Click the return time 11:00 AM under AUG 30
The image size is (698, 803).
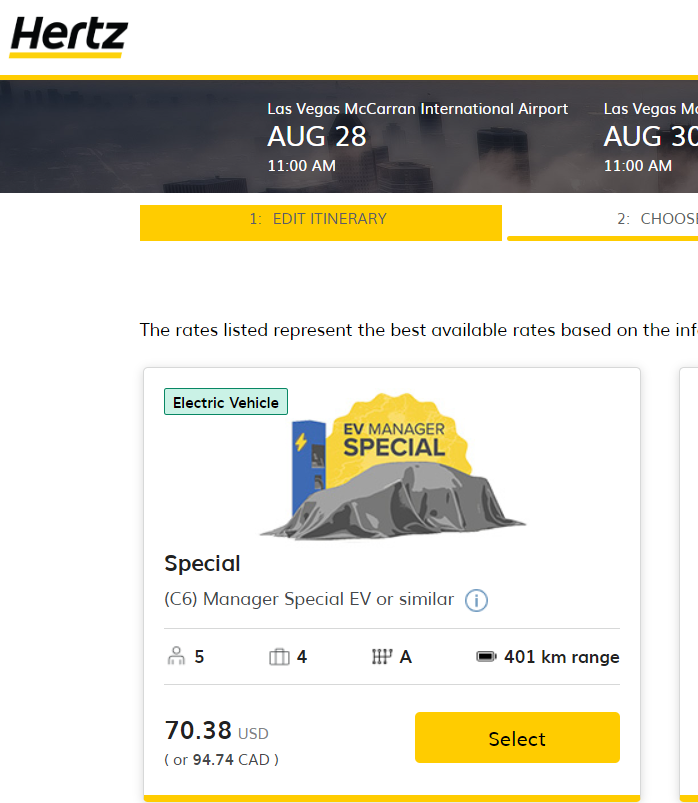[x=638, y=166]
